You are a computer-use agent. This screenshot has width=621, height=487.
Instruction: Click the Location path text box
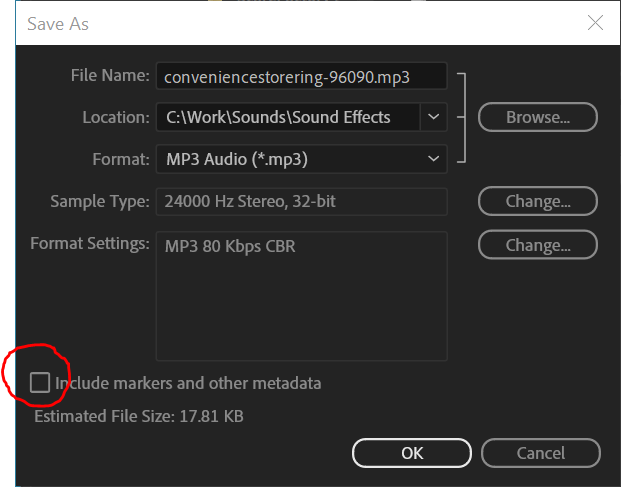[x=288, y=117]
